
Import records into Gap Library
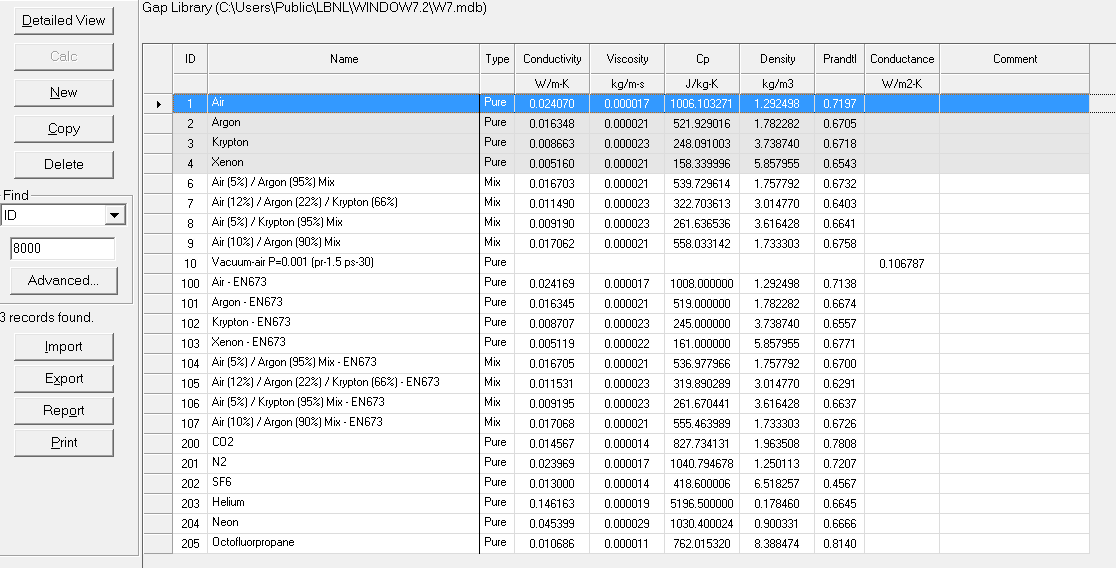(x=63, y=346)
